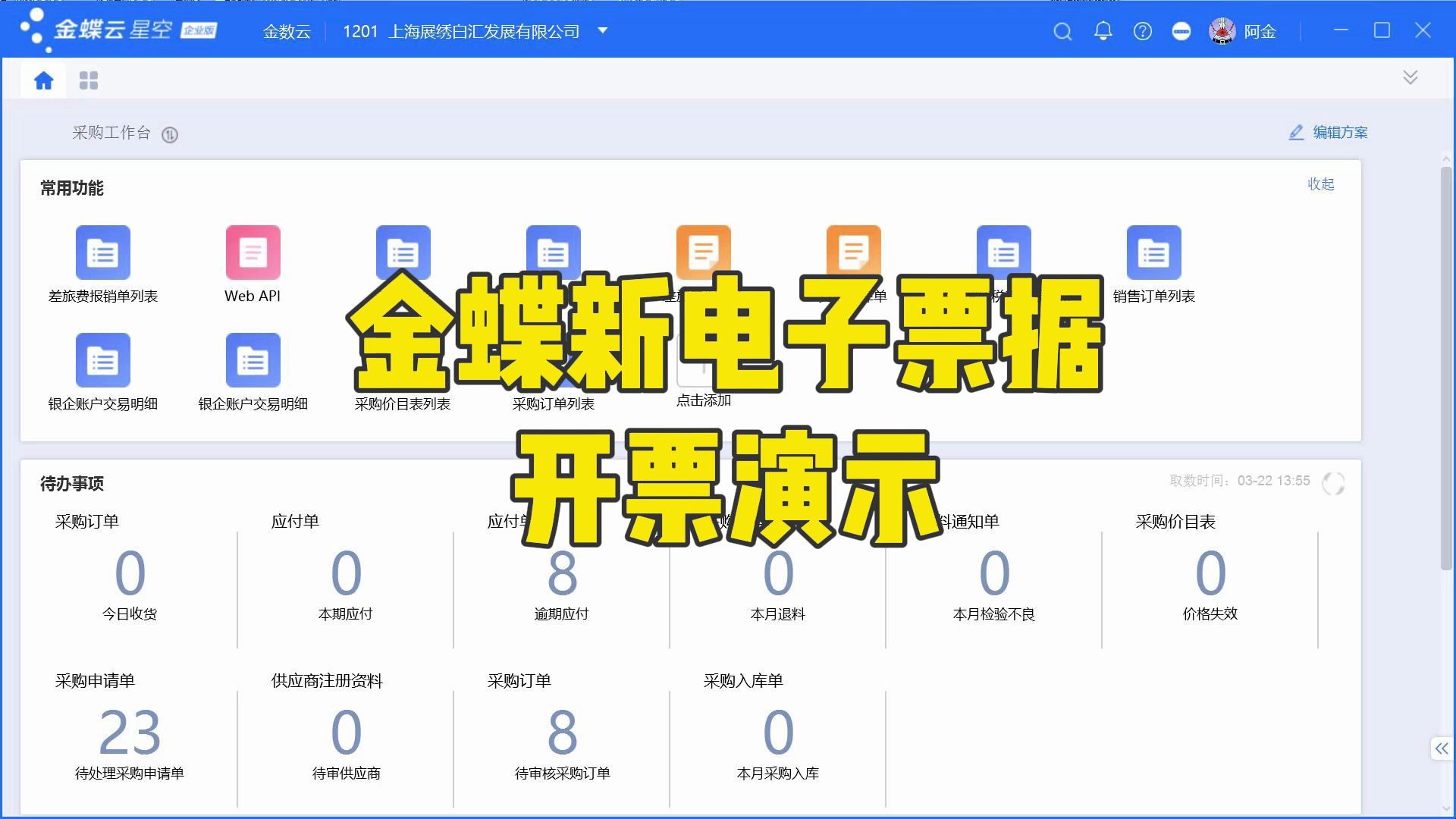This screenshot has width=1456, height=819.
Task: Open the all-apps grid icon
Action: pyautogui.click(x=89, y=80)
